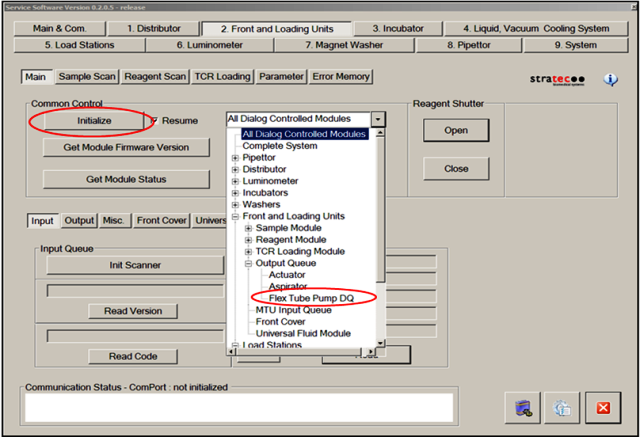
Task: Click the Communication Status text field
Action: [239, 406]
